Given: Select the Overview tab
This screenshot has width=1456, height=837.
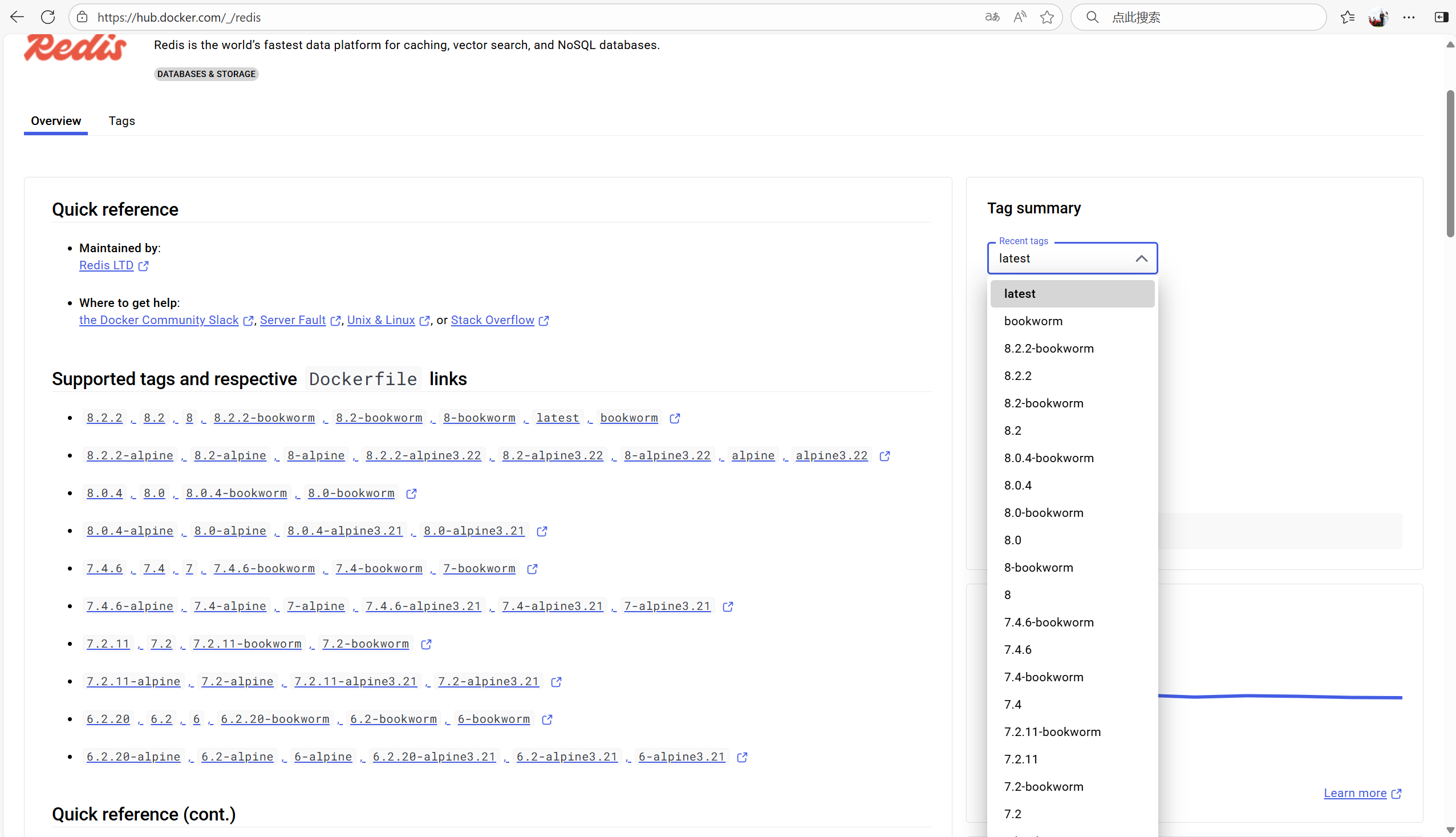Looking at the screenshot, I should (56, 121).
